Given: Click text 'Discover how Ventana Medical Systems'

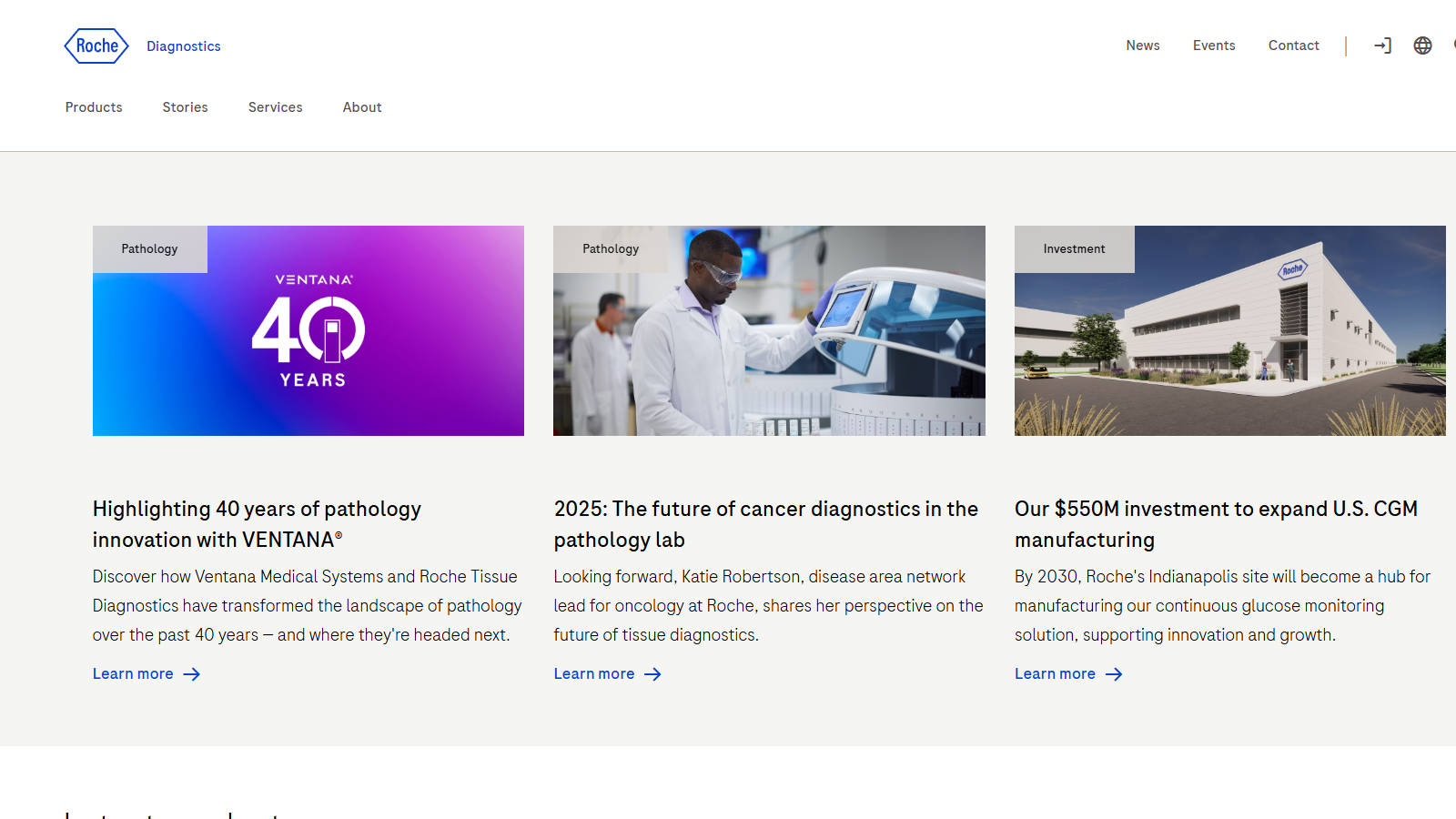Looking at the screenshot, I should tap(238, 576).
